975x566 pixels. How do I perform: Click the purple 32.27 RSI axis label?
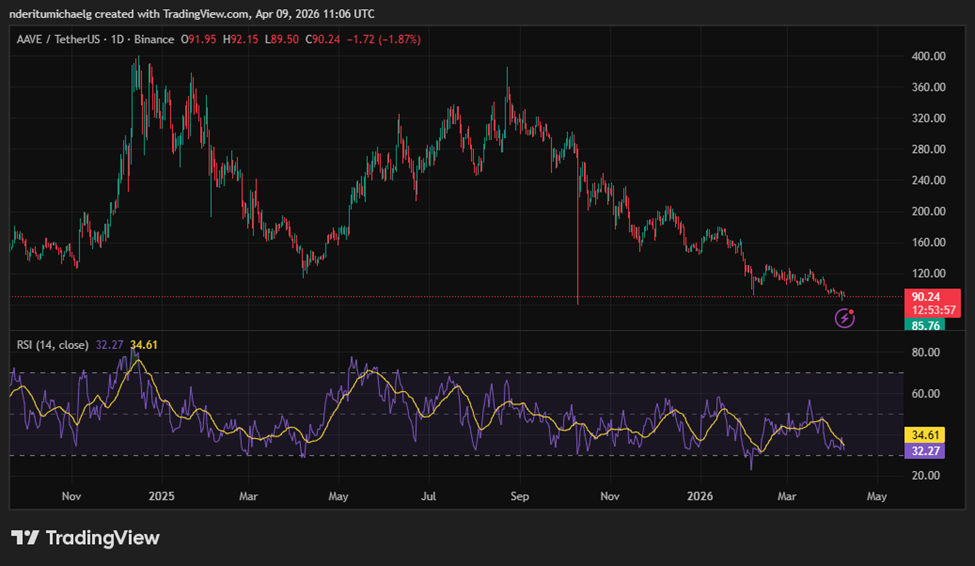point(926,451)
